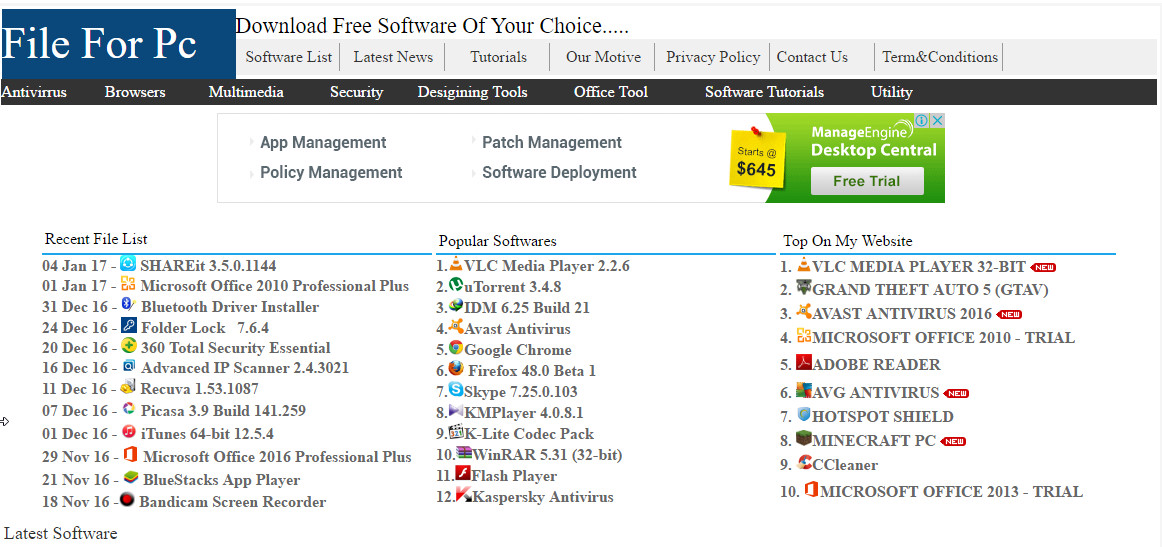Click the App Management ad link
Screen dimensions: 1162x547
point(323,142)
